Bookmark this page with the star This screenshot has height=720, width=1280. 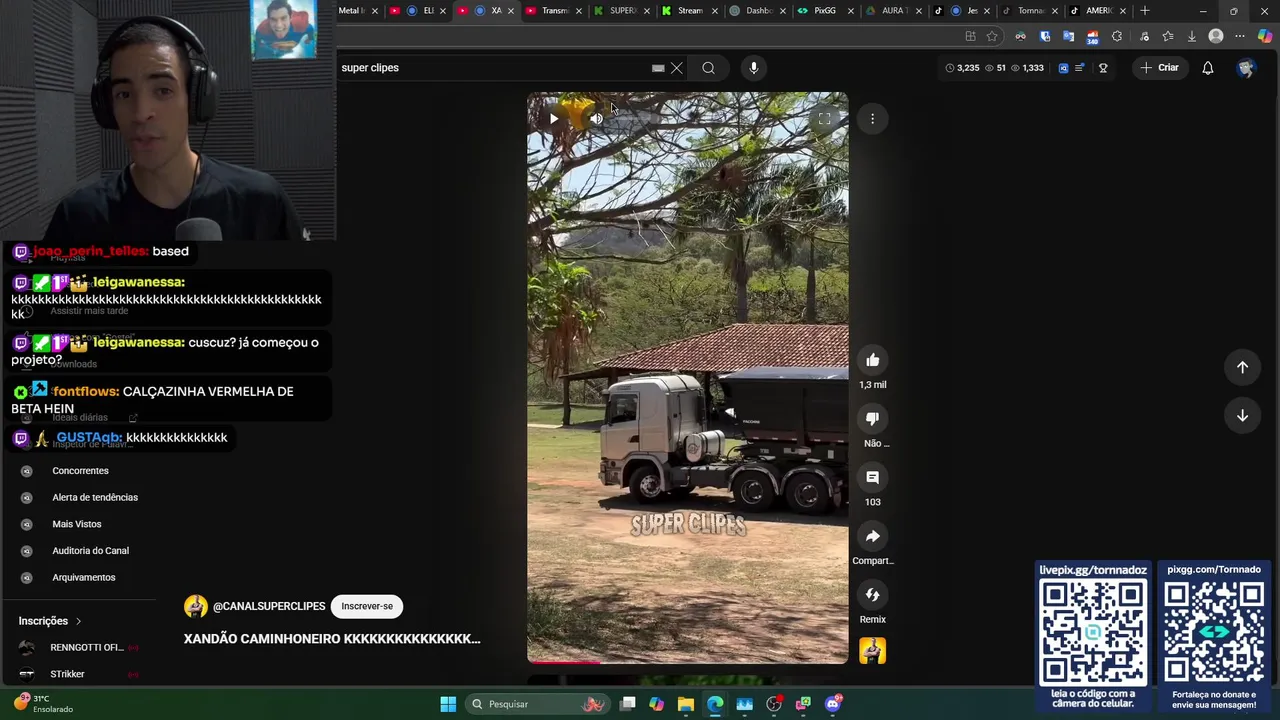click(x=992, y=36)
